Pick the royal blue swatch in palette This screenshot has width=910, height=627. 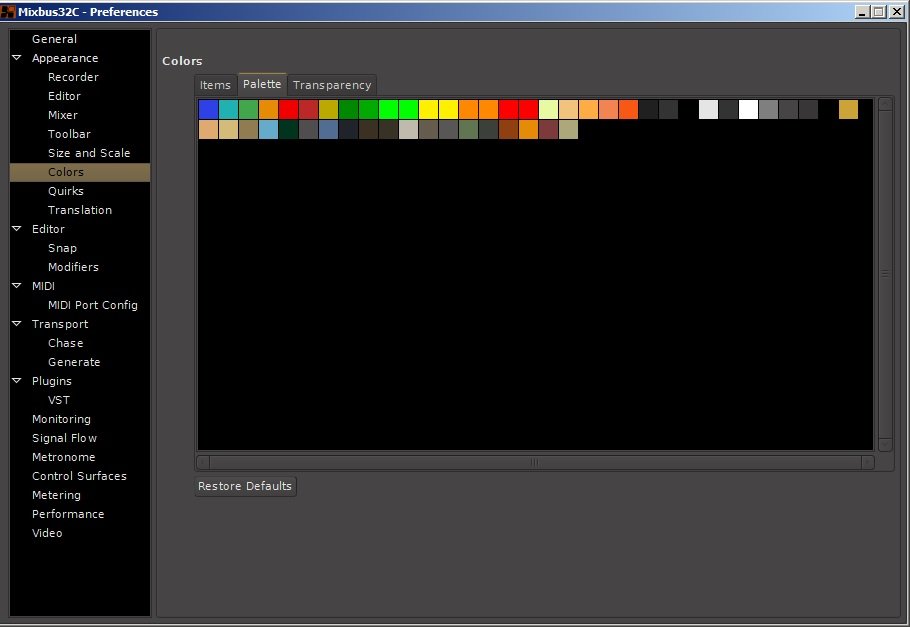[208, 109]
